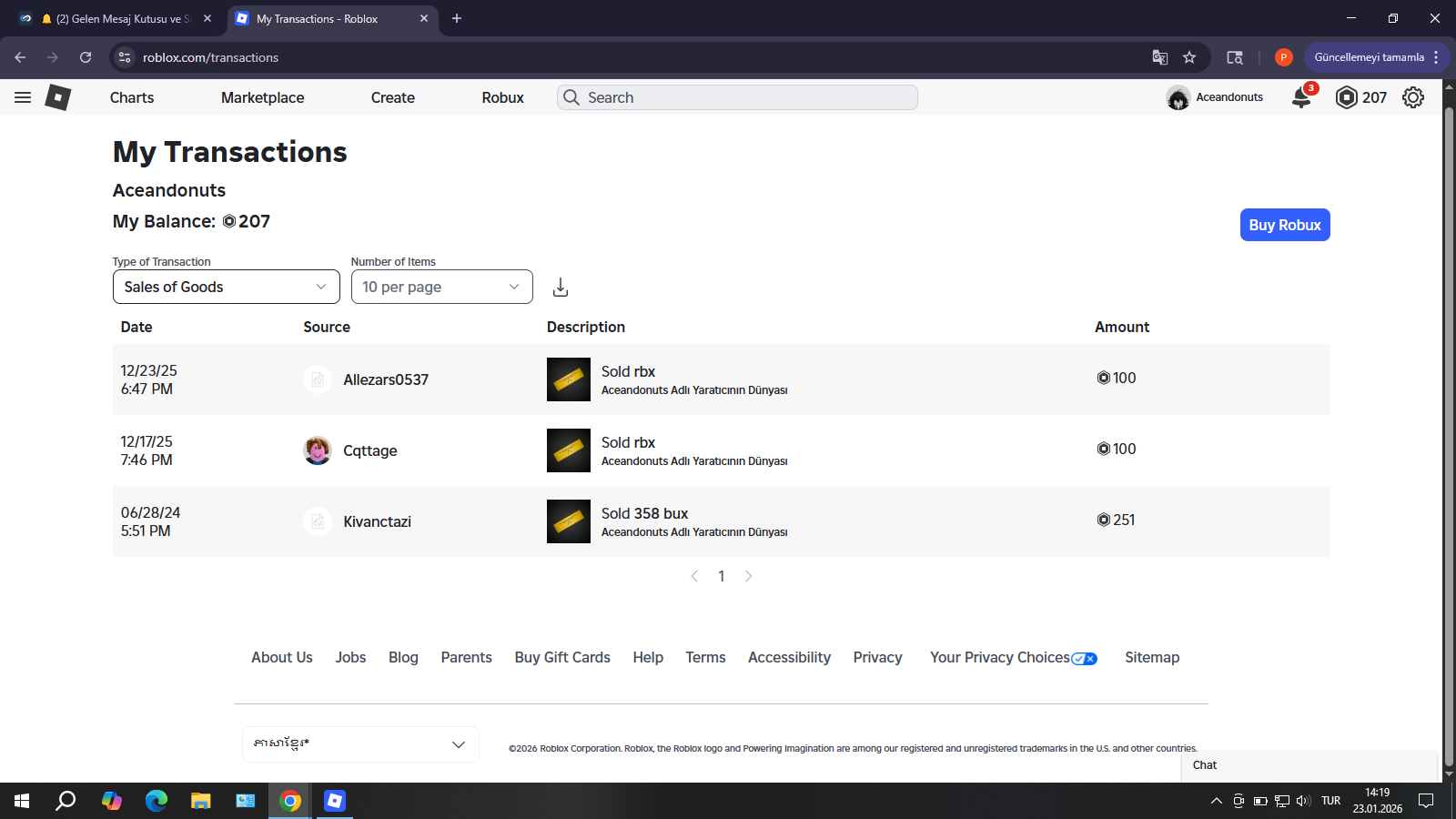Image resolution: width=1456 pixels, height=819 pixels.
Task: Open the Jobs footer link
Action: pyautogui.click(x=350, y=657)
